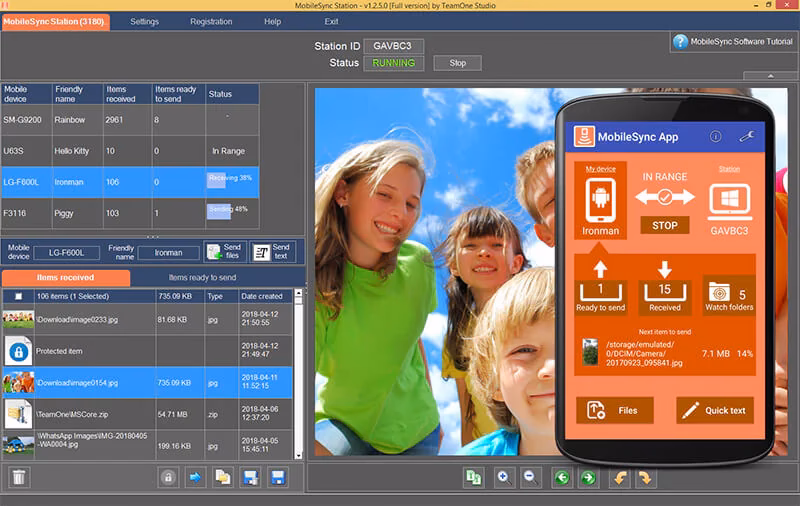Image resolution: width=800 pixels, height=506 pixels.
Task: Click the Date created column header
Action: coord(265,296)
